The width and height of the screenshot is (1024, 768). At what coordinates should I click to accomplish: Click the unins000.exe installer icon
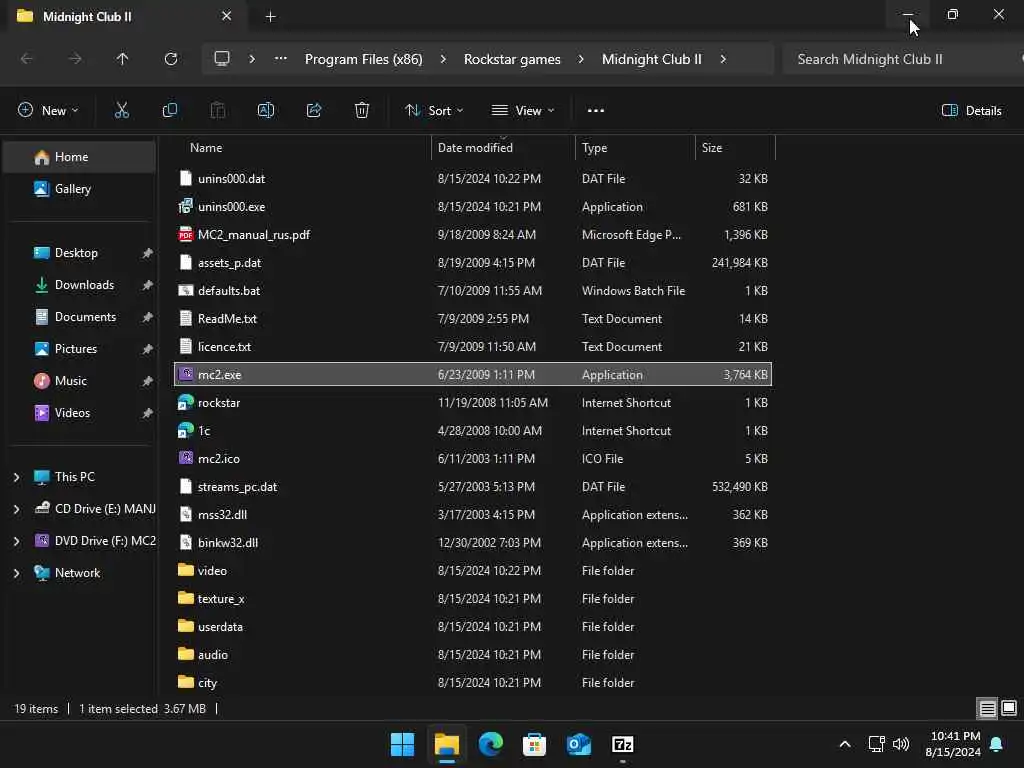185,206
